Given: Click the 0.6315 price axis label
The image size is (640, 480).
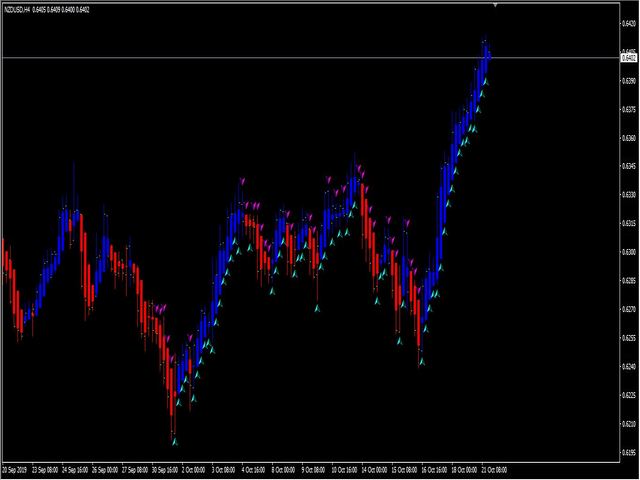Looking at the screenshot, I should pyautogui.click(x=629, y=224).
